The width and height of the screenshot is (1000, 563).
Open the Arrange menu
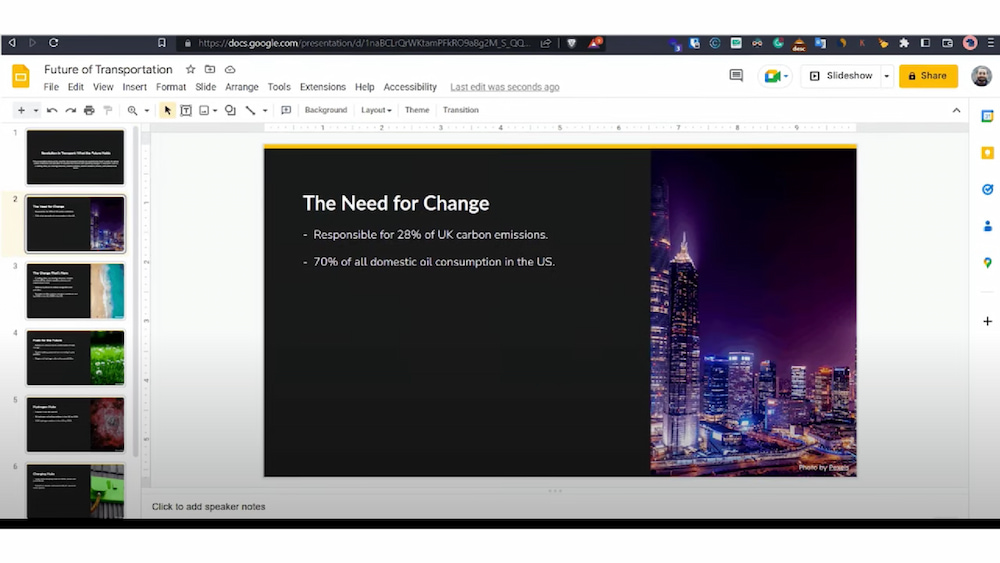(242, 87)
